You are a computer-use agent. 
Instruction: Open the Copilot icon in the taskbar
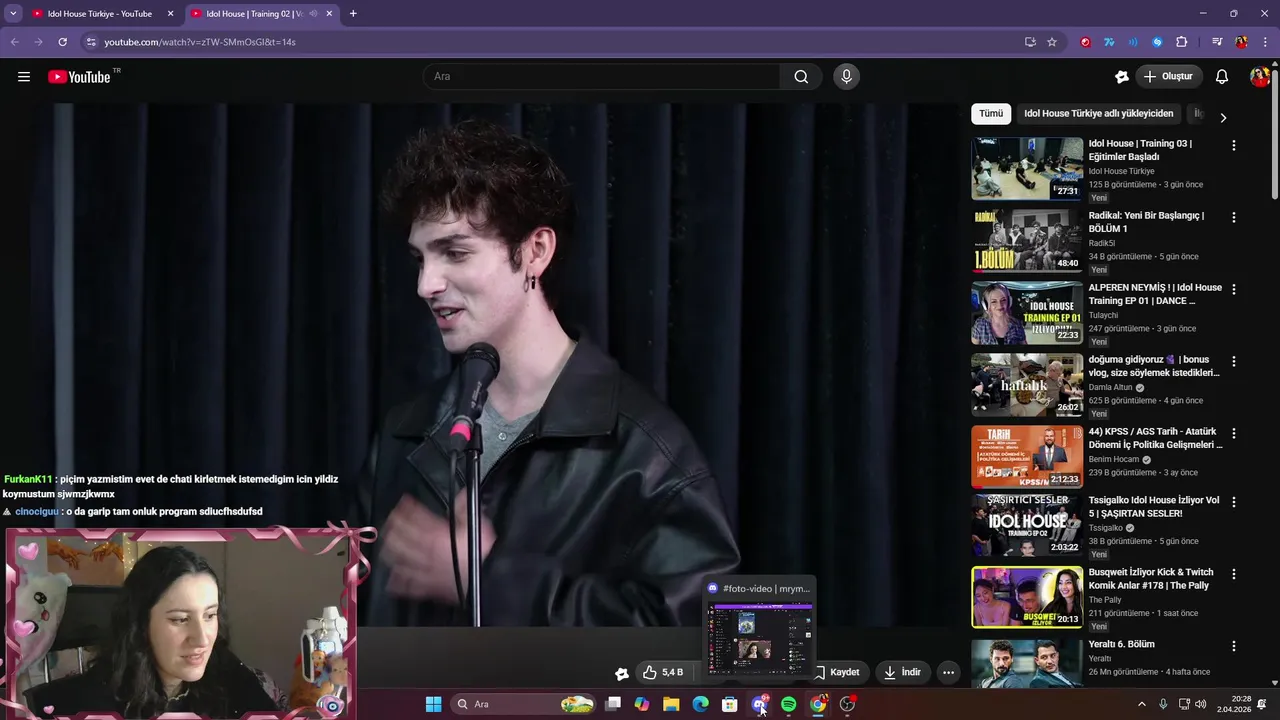(642, 704)
